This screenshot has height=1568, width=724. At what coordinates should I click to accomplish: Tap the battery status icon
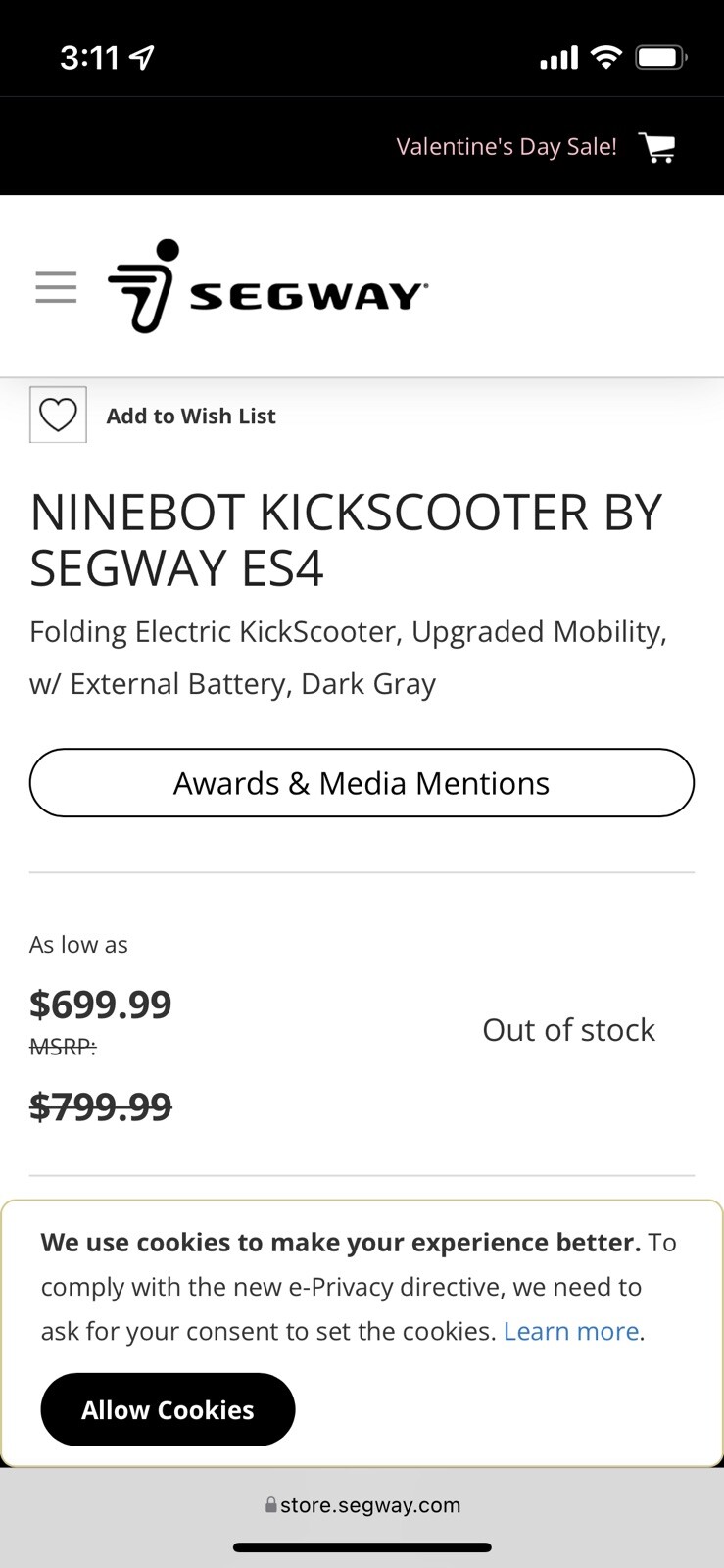(x=661, y=58)
